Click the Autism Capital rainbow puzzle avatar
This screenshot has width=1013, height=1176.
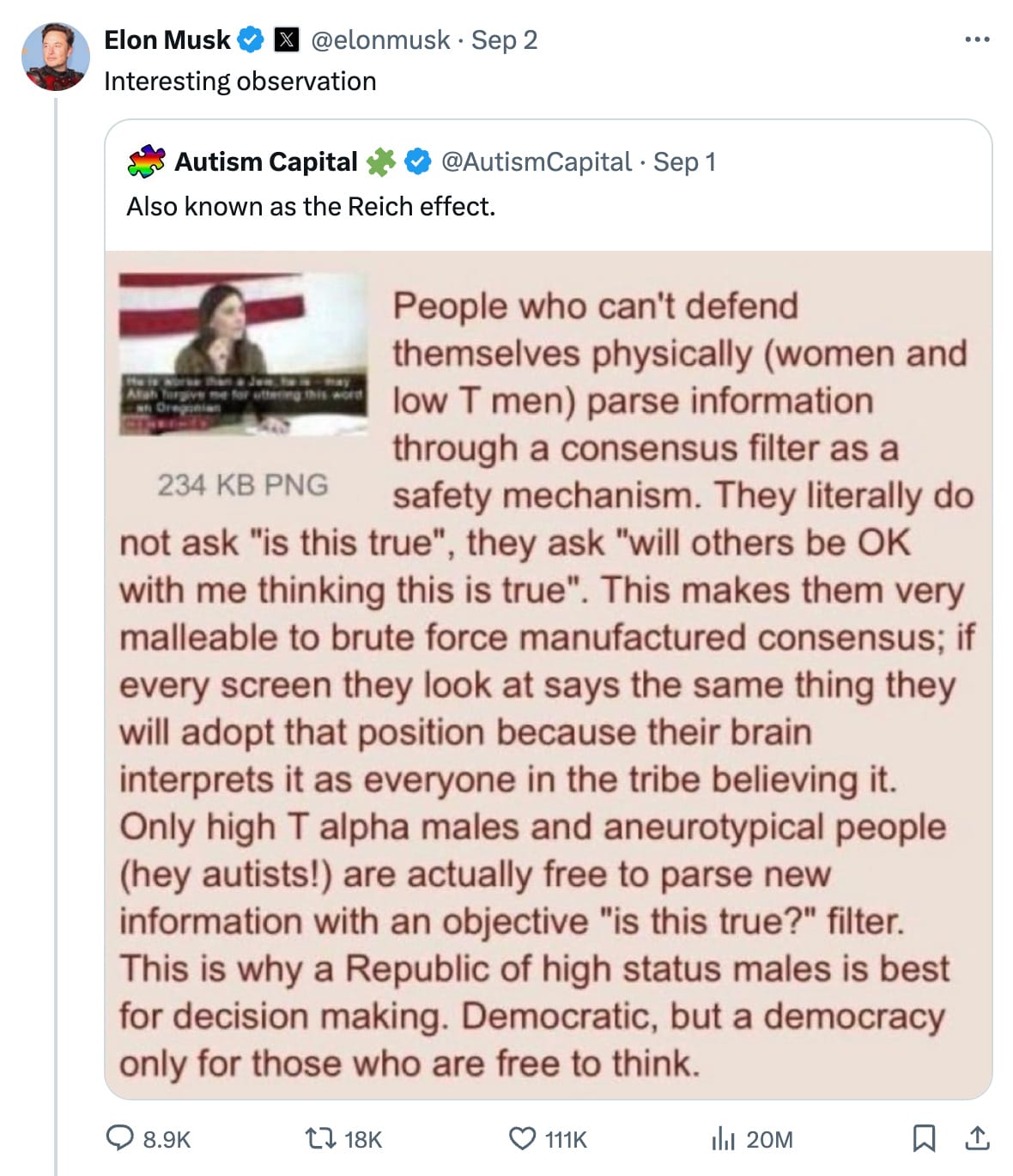click(146, 161)
